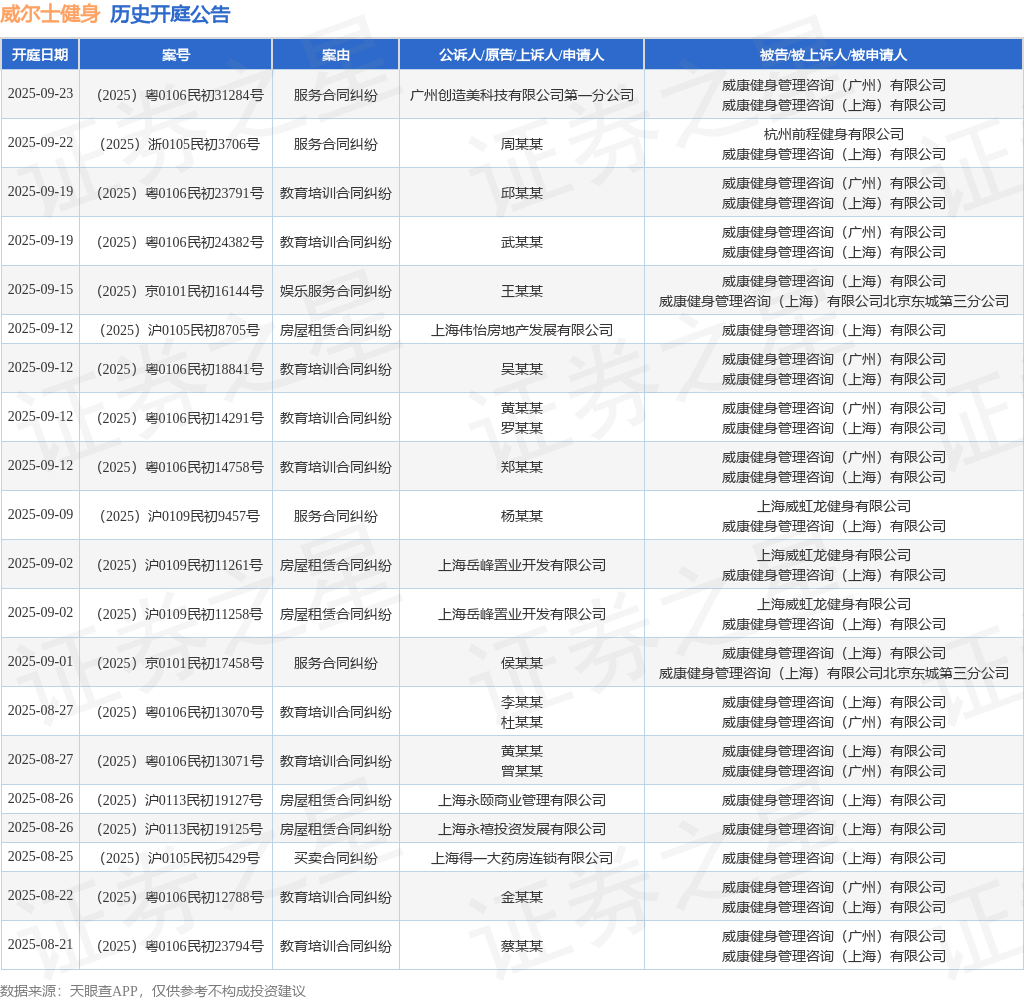This screenshot has height=1000, width=1024.
Task: Click the 娱乐服务合同纠纷 cause cell
Action: pyautogui.click(x=336, y=291)
